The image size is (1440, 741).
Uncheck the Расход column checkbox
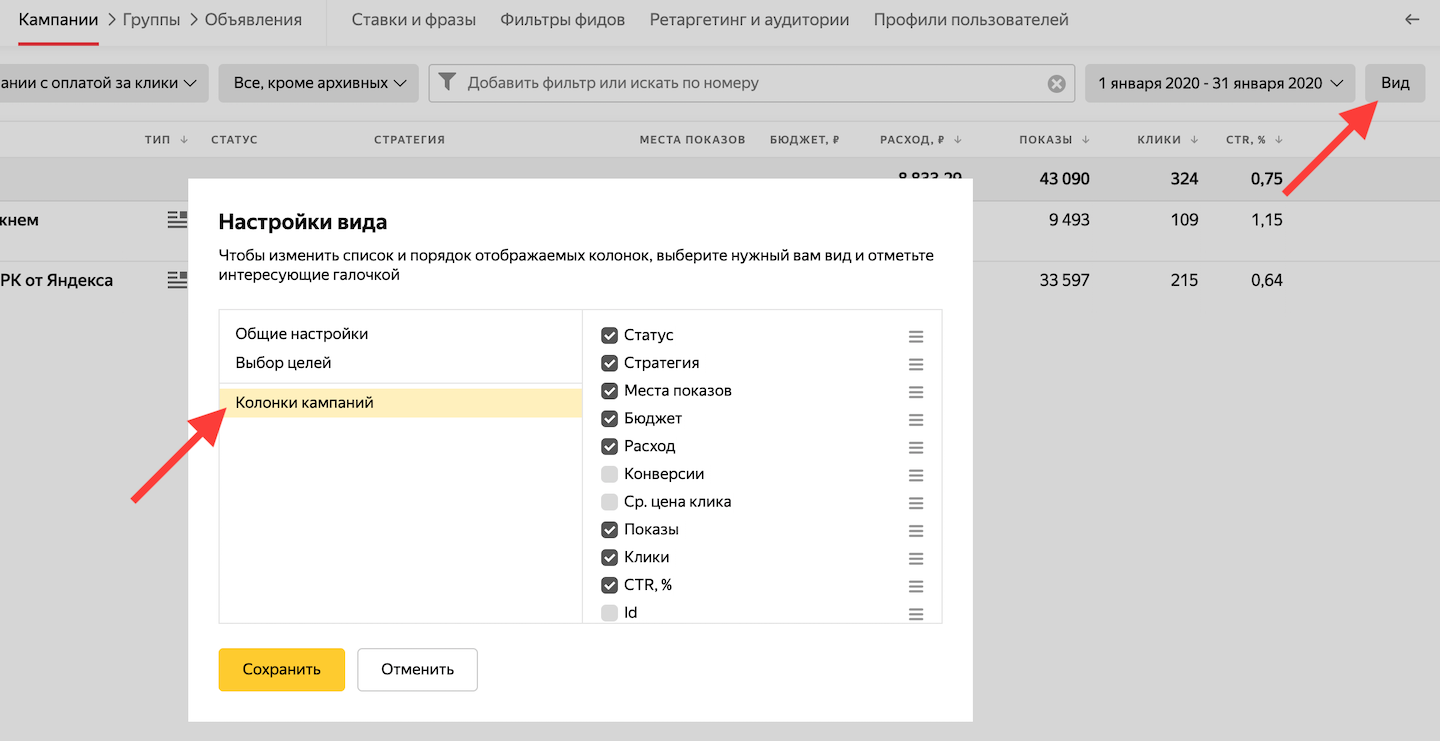pyautogui.click(x=609, y=446)
